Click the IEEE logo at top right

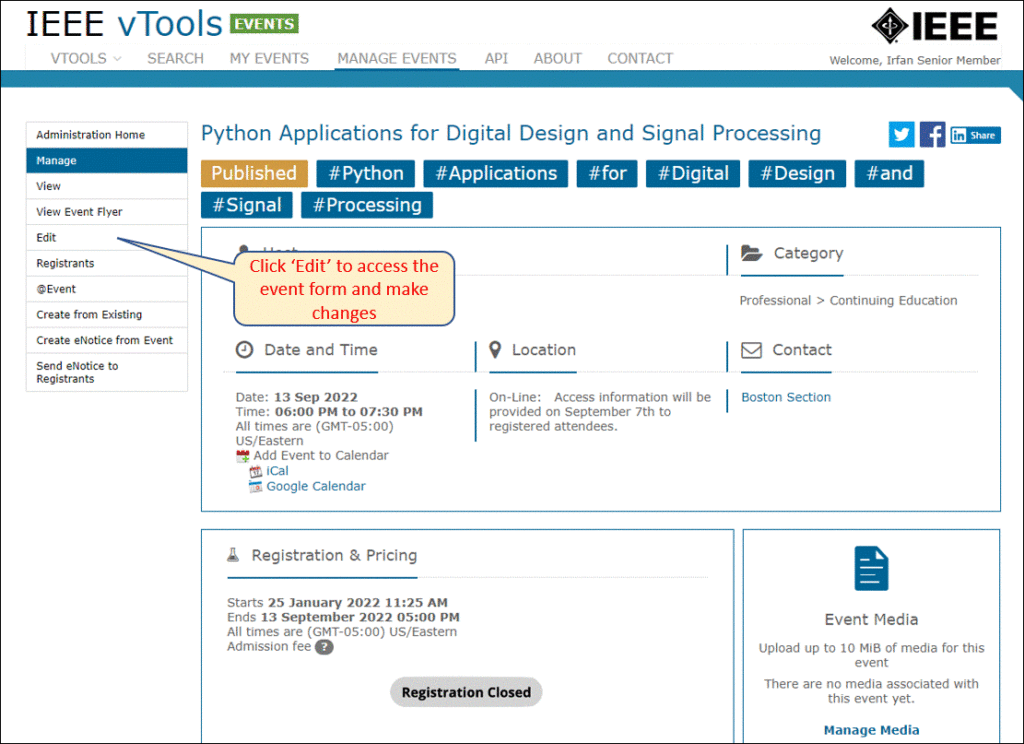pos(935,26)
